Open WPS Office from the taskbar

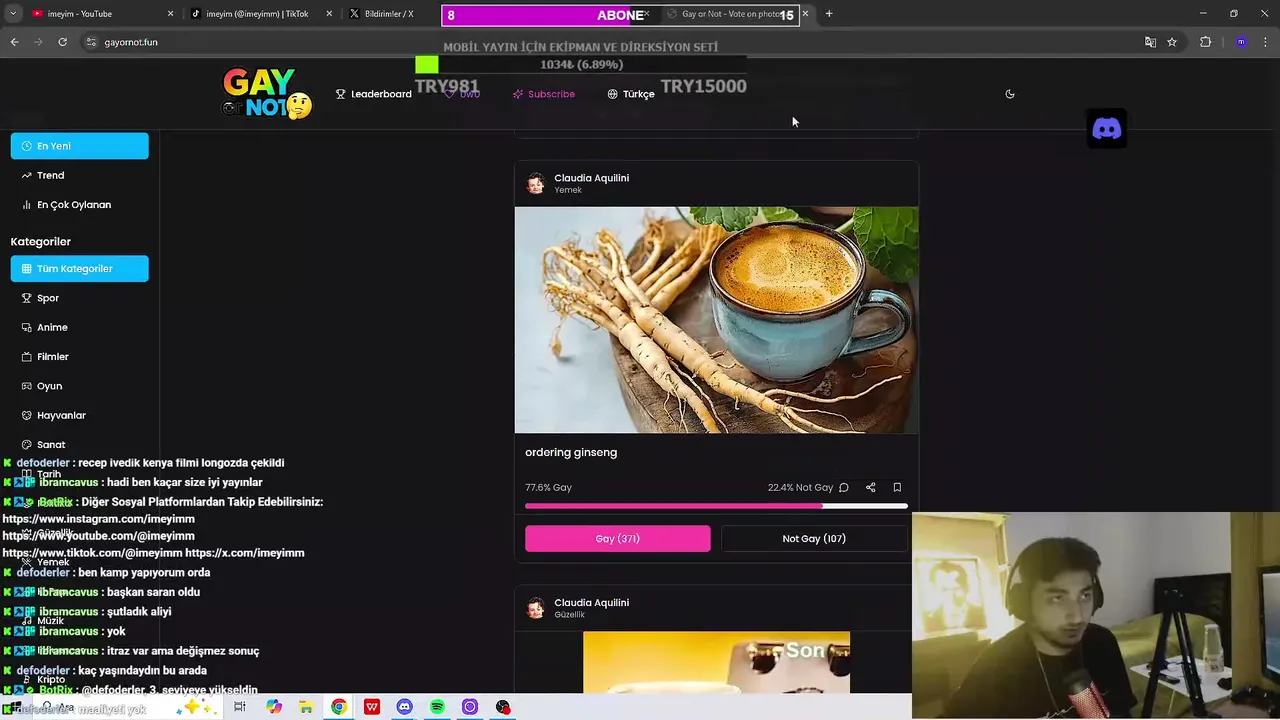[372, 707]
